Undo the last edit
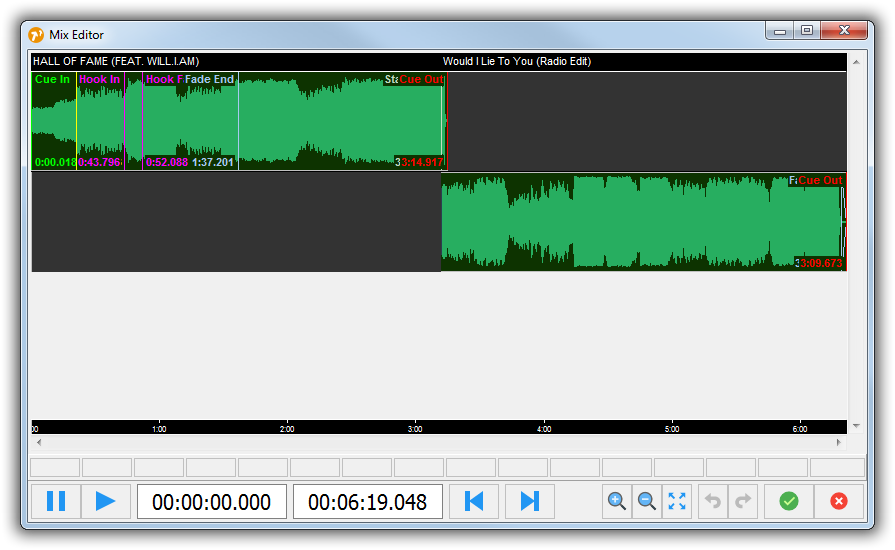The image size is (895, 550). [713, 501]
